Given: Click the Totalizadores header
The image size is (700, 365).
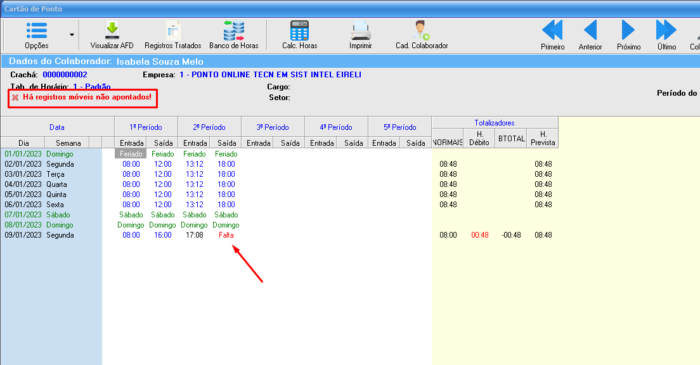Looking at the screenshot, I should pyautogui.click(x=495, y=123).
